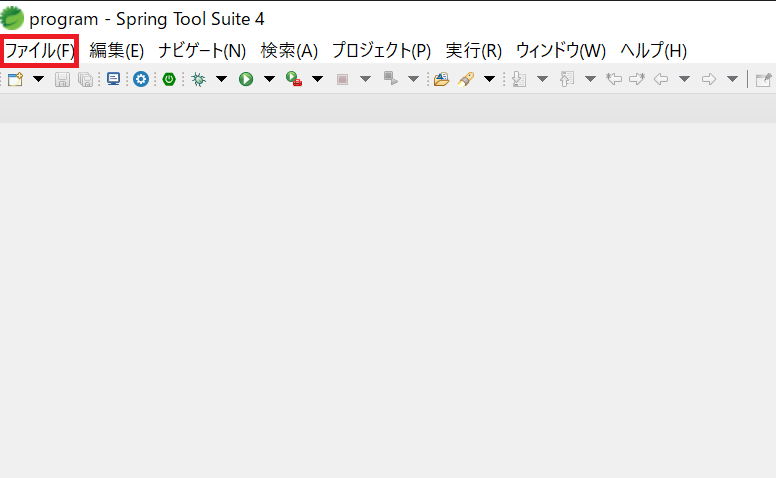Click the Spring Tool Suite leaf logo

[12, 18]
